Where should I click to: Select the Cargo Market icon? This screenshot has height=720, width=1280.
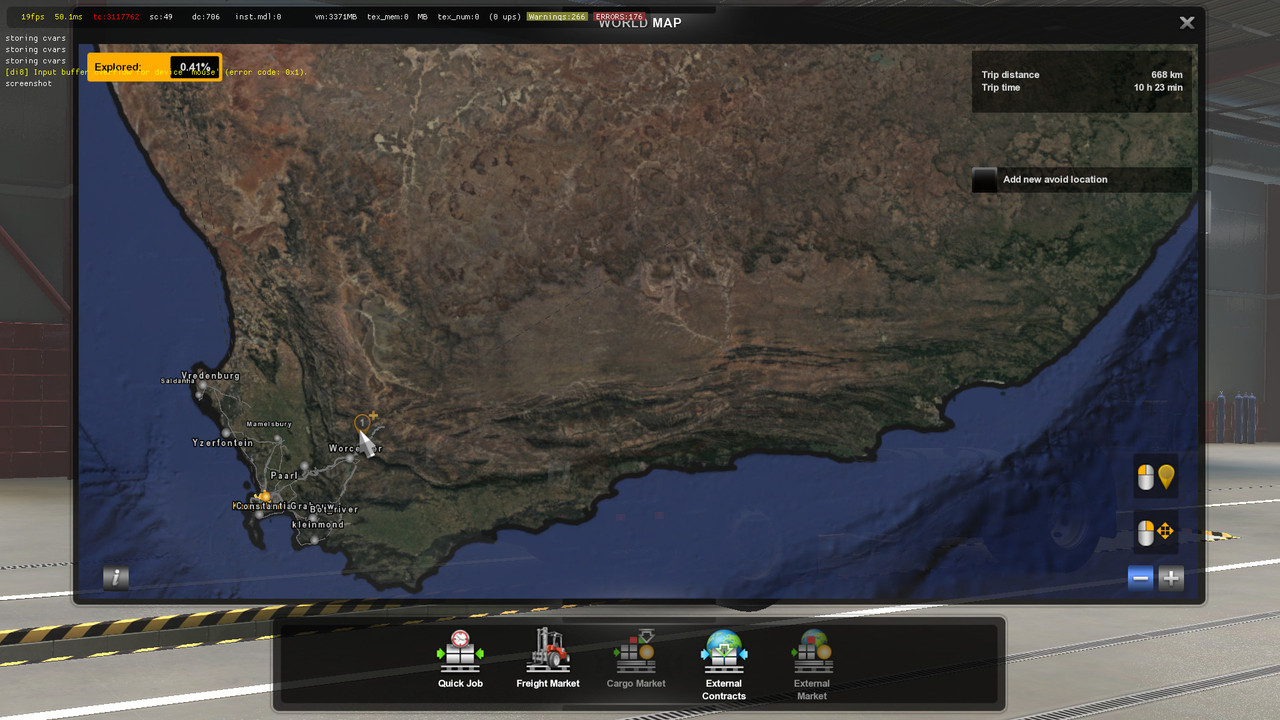coord(636,658)
